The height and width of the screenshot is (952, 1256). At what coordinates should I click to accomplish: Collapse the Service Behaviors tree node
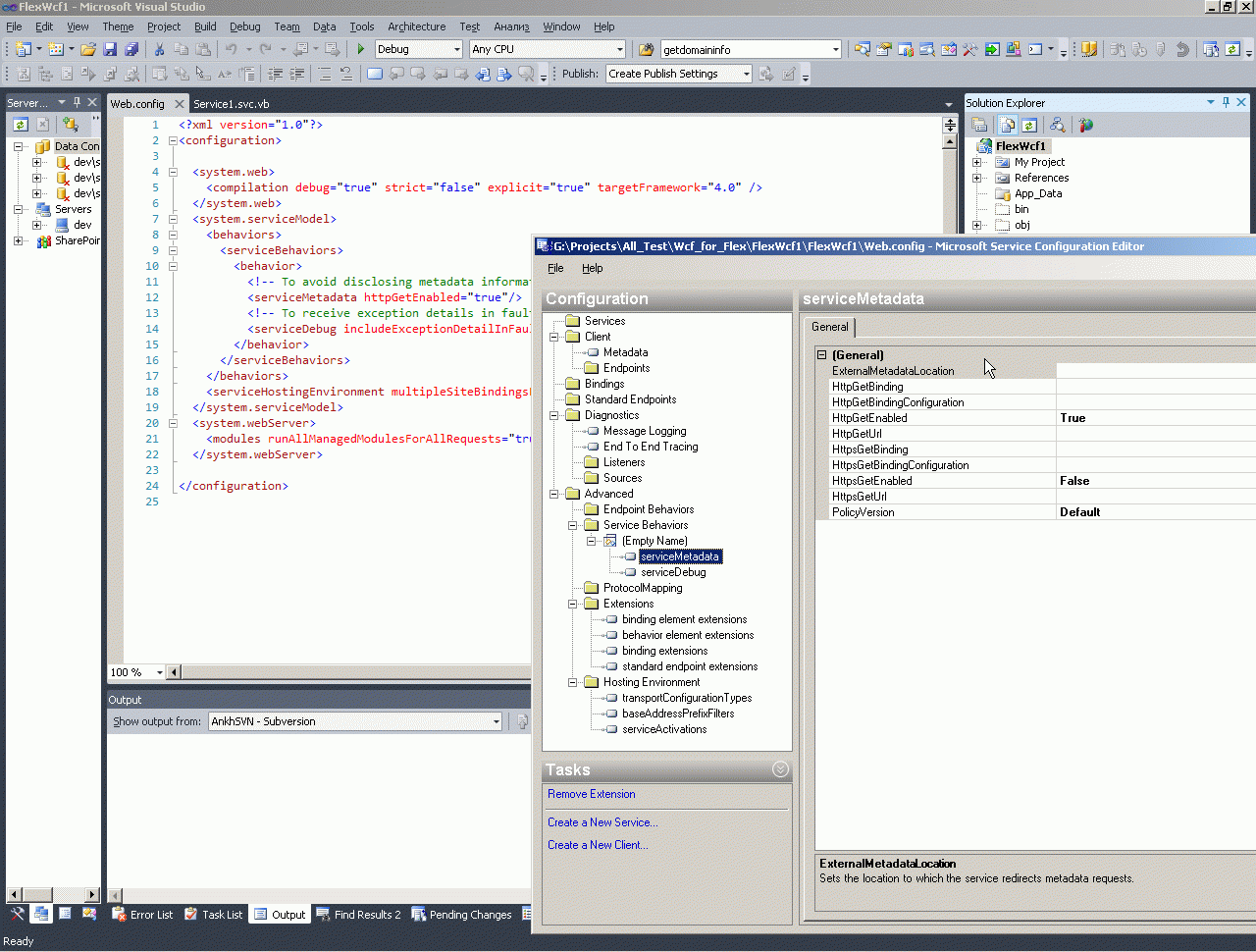573,525
